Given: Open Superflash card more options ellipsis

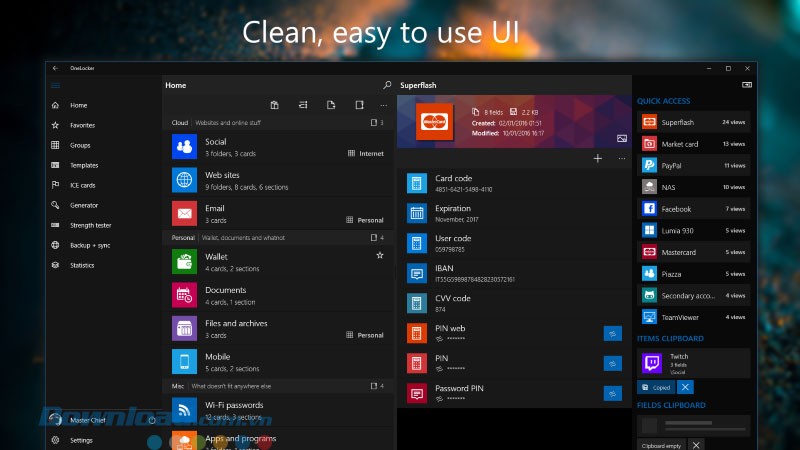Looking at the screenshot, I should point(622,158).
